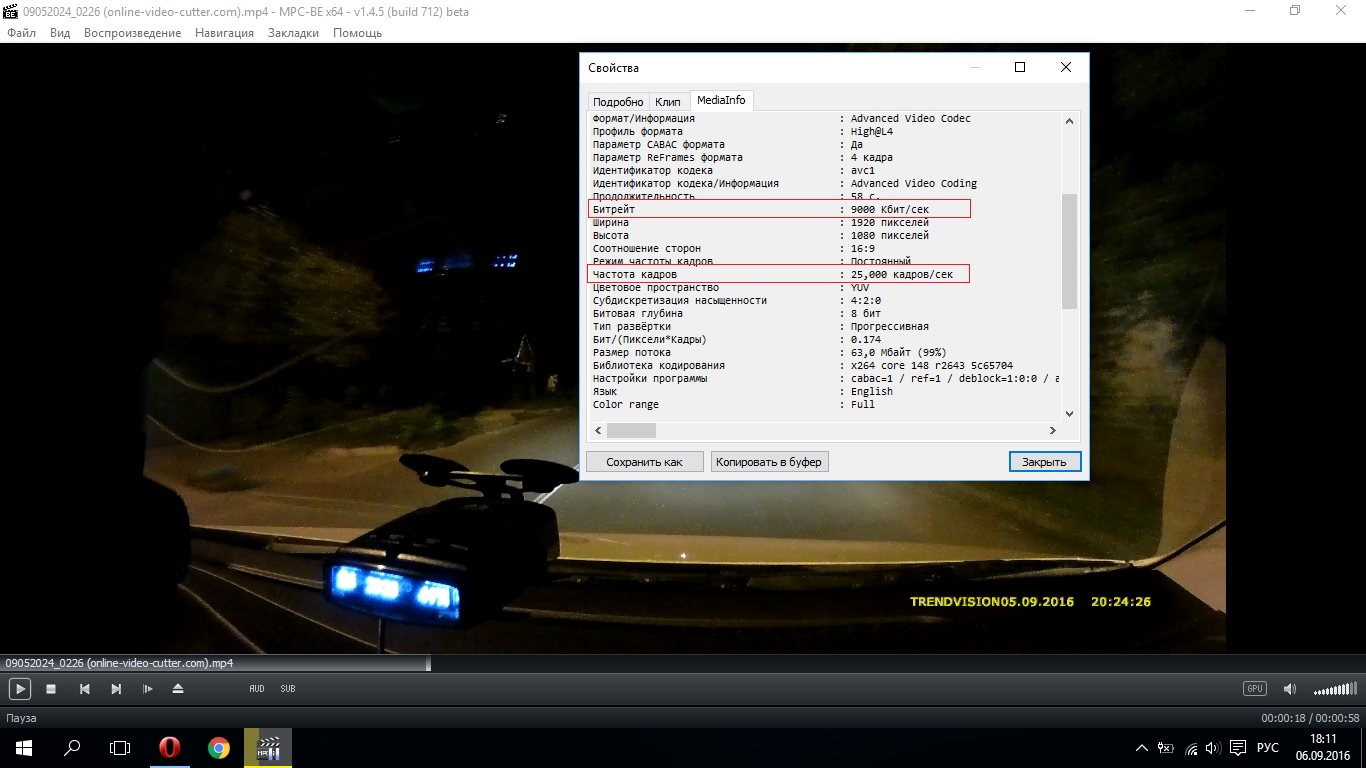Click the Eject/Open file icon
This screenshot has height=768, width=1366.
pos(178,689)
